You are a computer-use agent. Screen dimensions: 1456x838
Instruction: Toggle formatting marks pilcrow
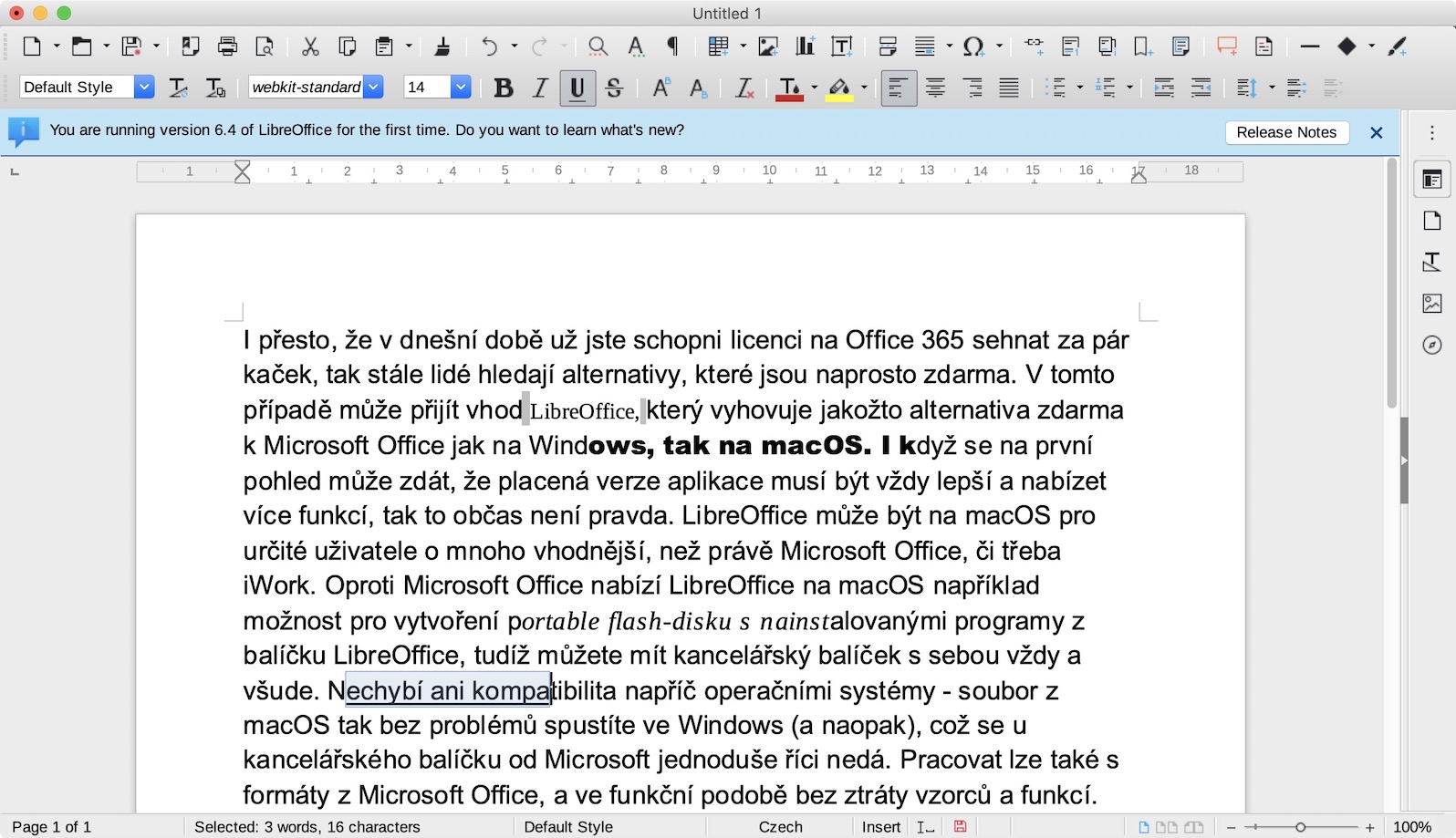(x=672, y=47)
